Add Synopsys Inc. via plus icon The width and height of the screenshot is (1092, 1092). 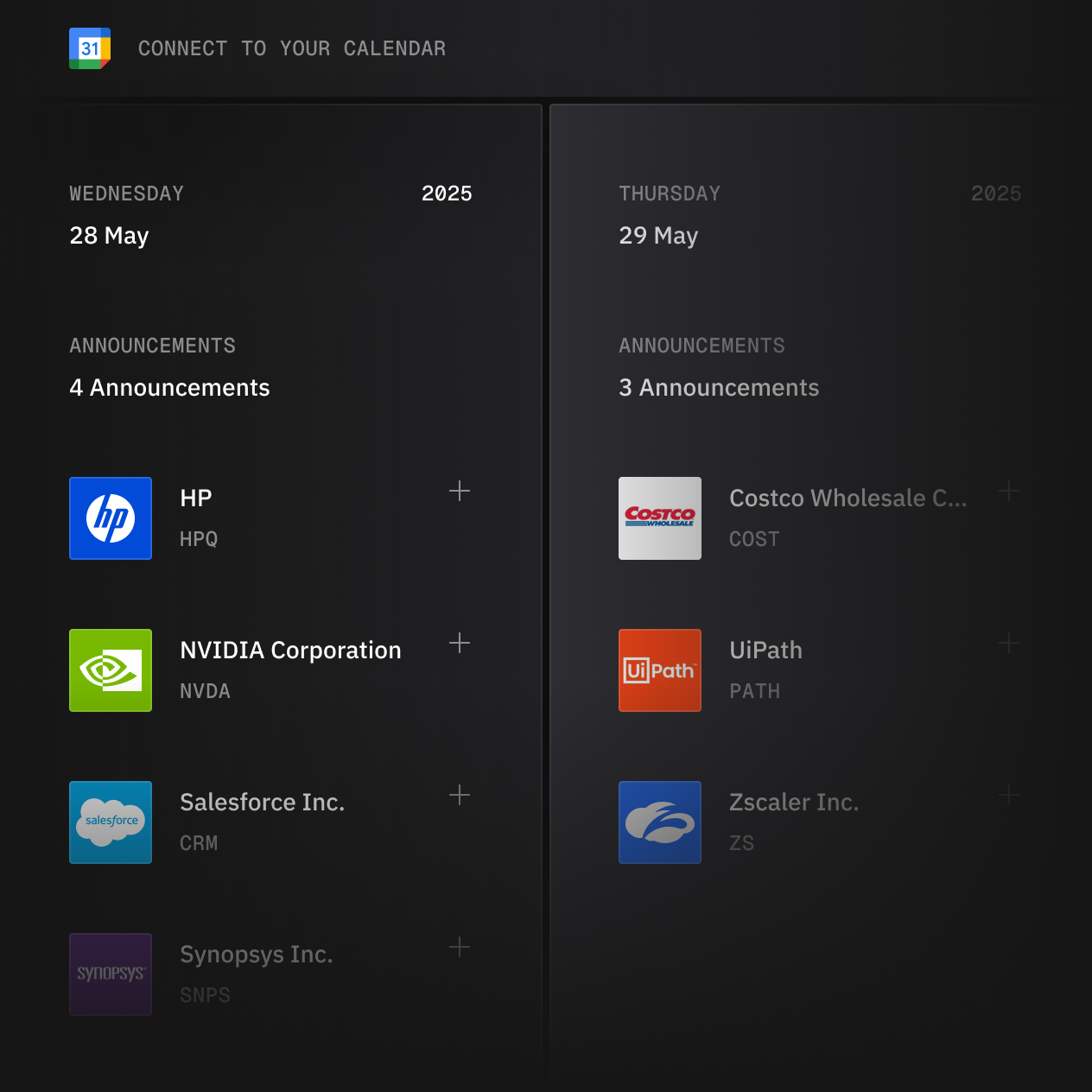460,947
